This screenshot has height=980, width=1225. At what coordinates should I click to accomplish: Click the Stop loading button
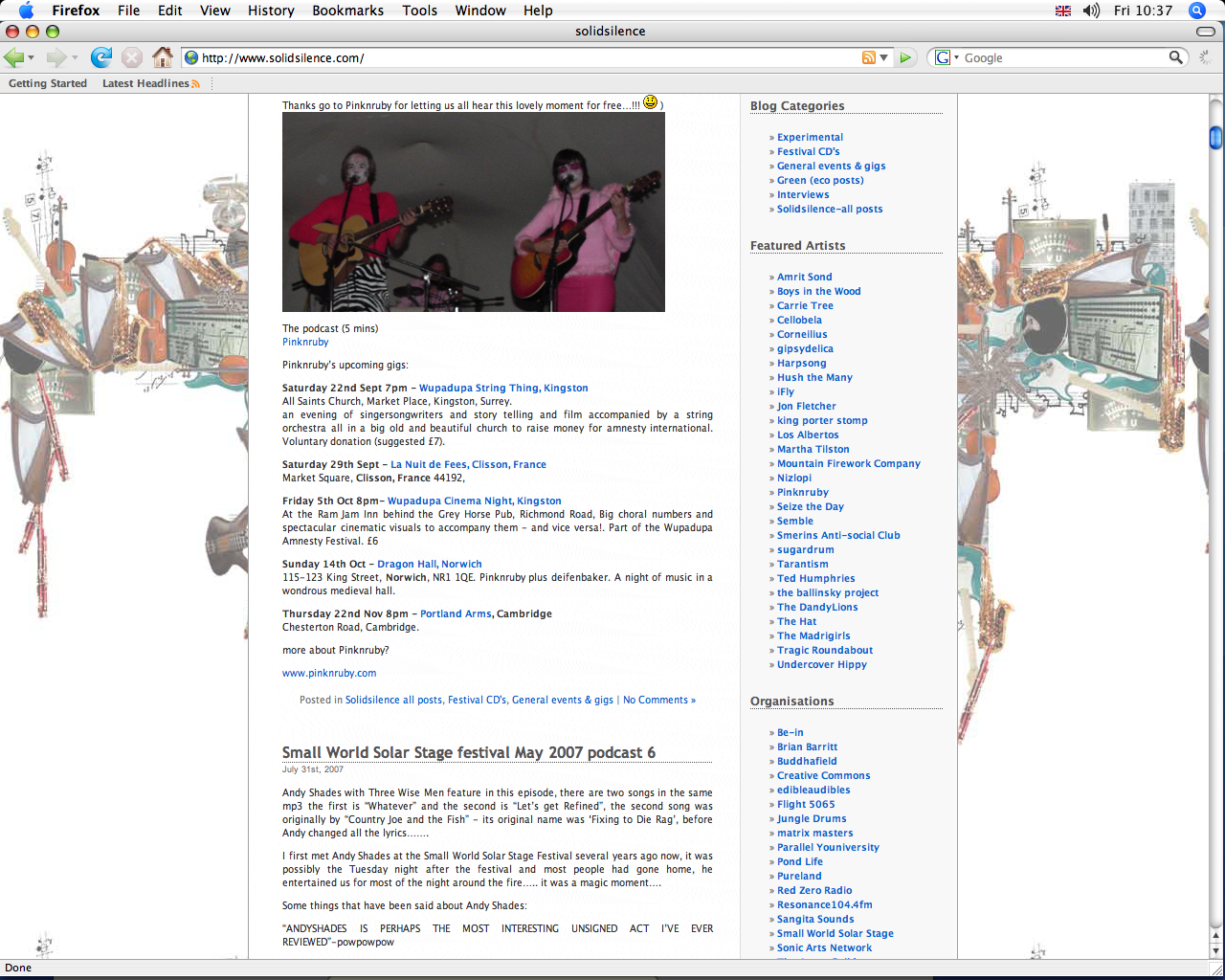click(132, 57)
